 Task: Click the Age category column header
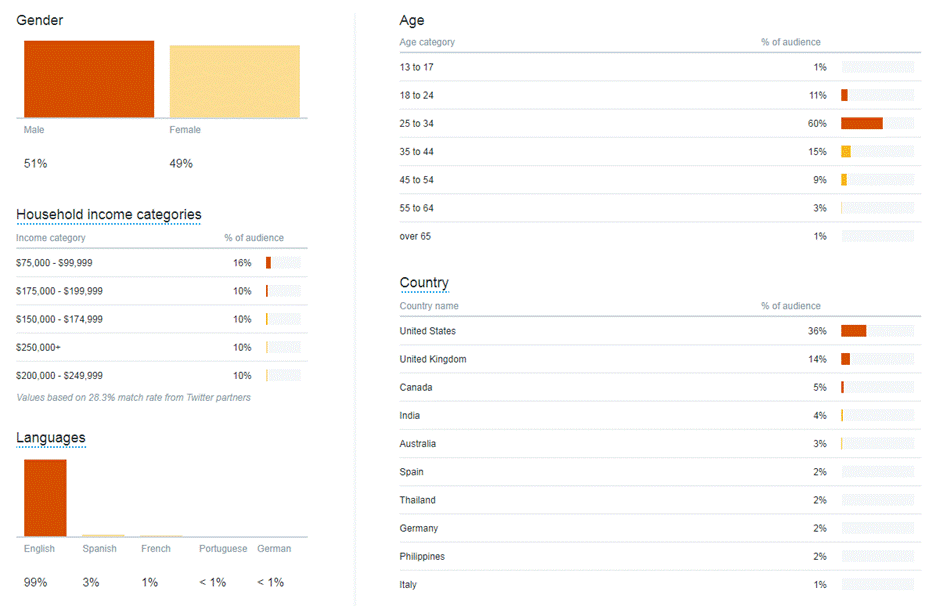click(x=427, y=42)
